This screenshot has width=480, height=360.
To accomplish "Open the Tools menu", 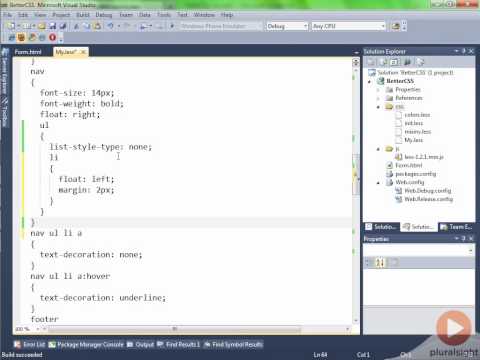I will coord(164,15).
